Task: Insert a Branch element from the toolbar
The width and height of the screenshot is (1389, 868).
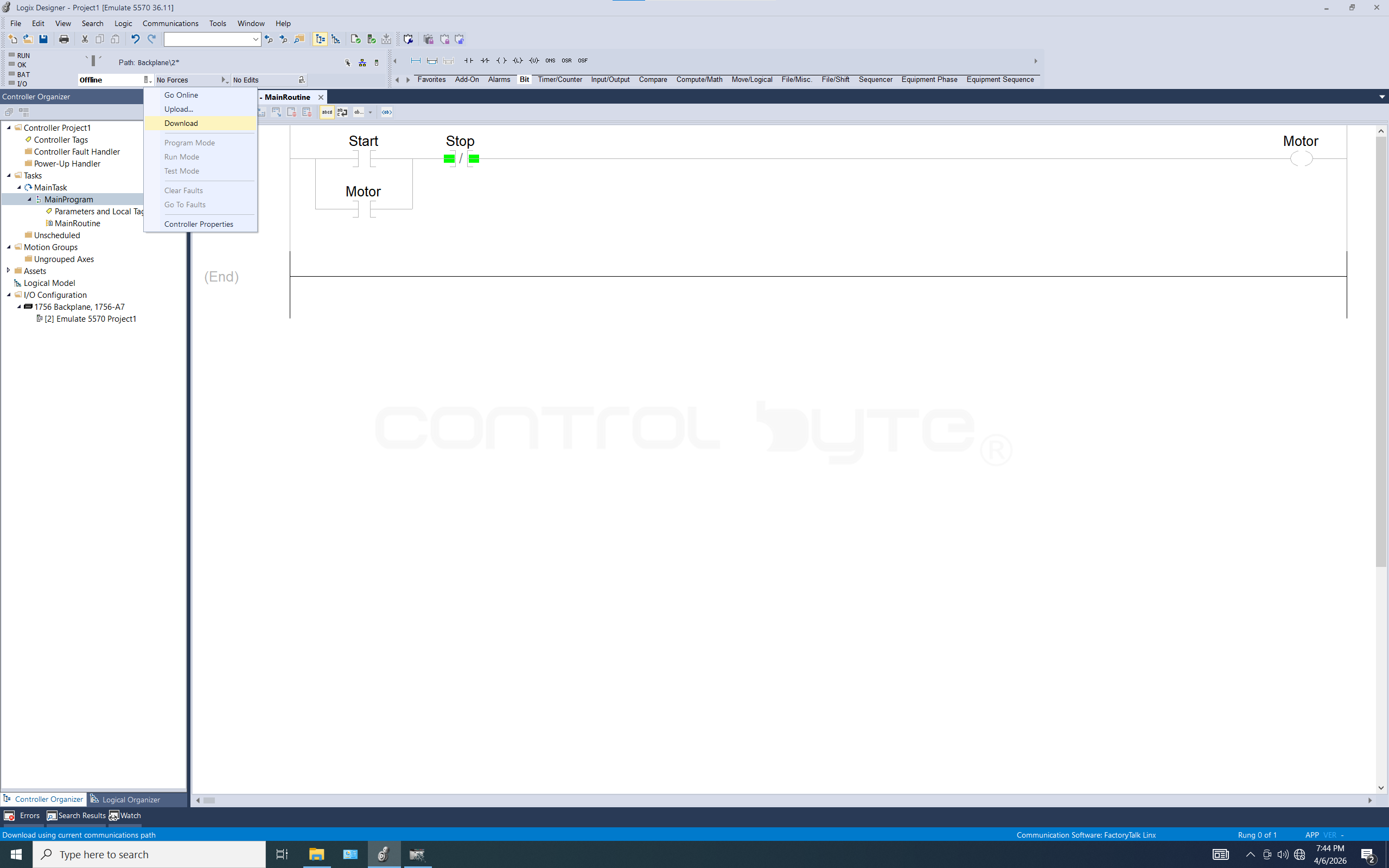Action: (x=432, y=60)
